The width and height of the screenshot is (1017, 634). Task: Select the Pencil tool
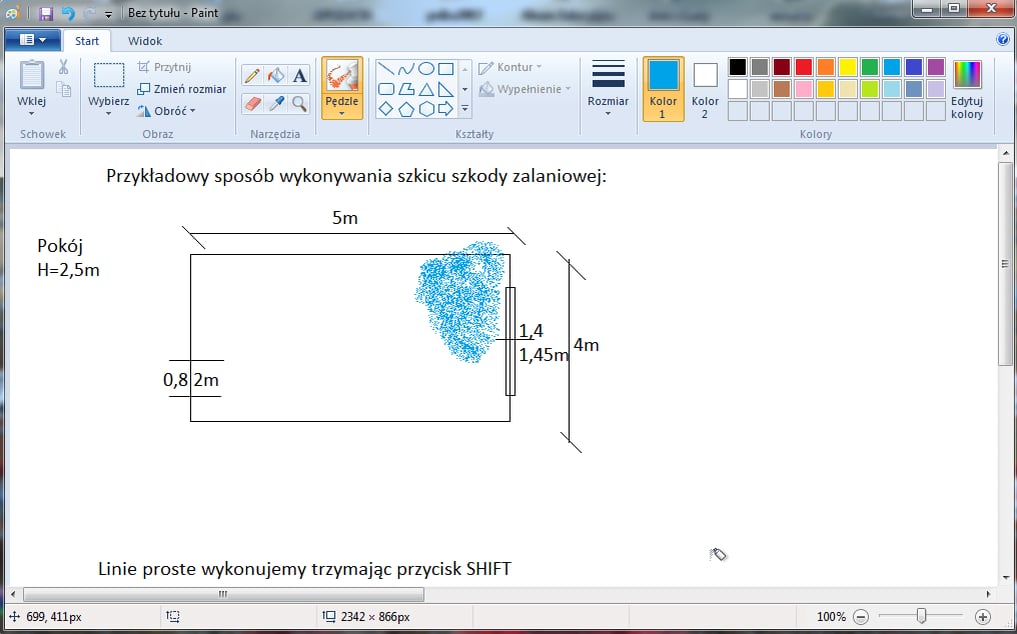tap(252, 75)
